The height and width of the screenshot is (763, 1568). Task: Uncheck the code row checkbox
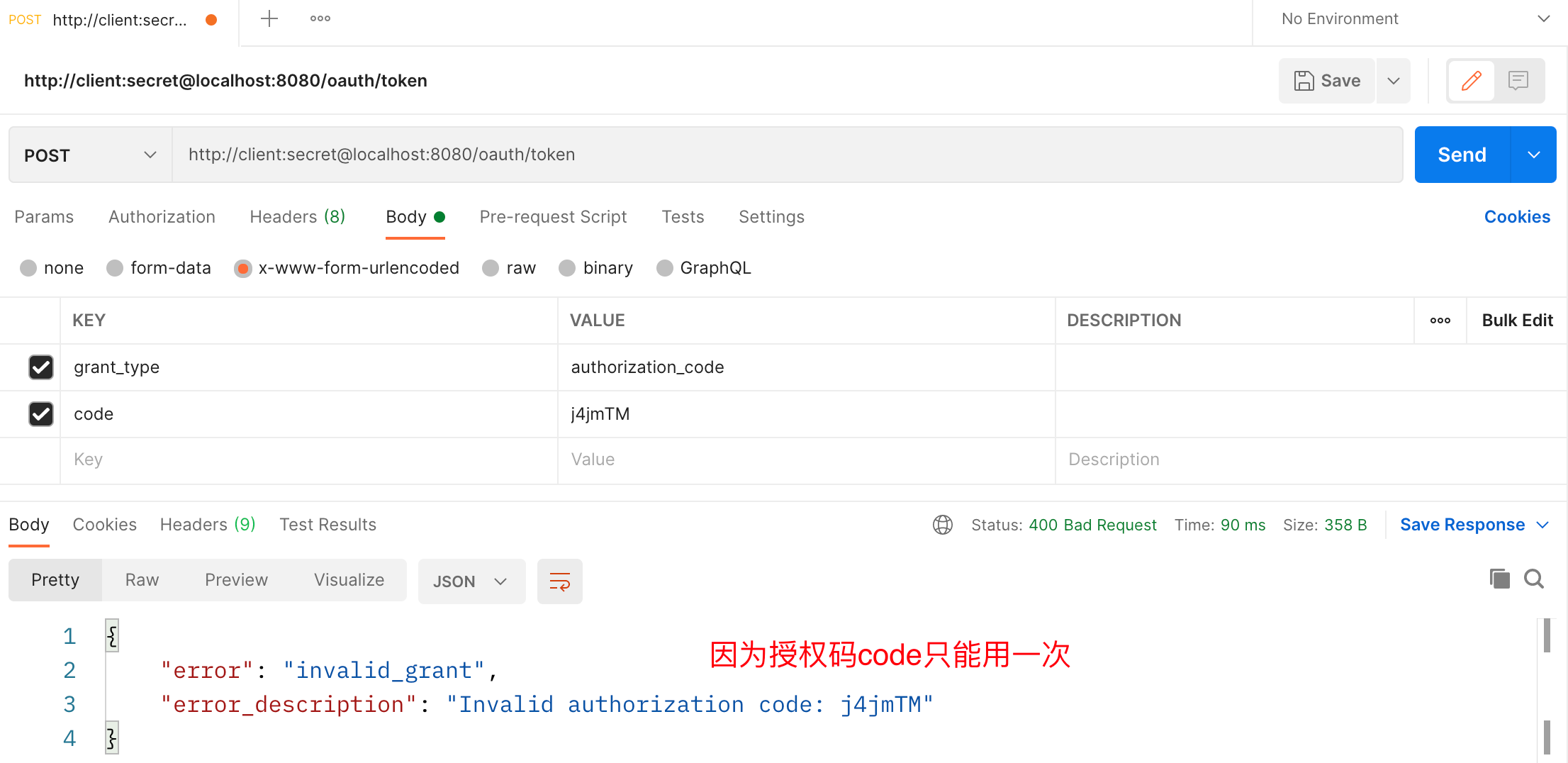[x=41, y=414]
